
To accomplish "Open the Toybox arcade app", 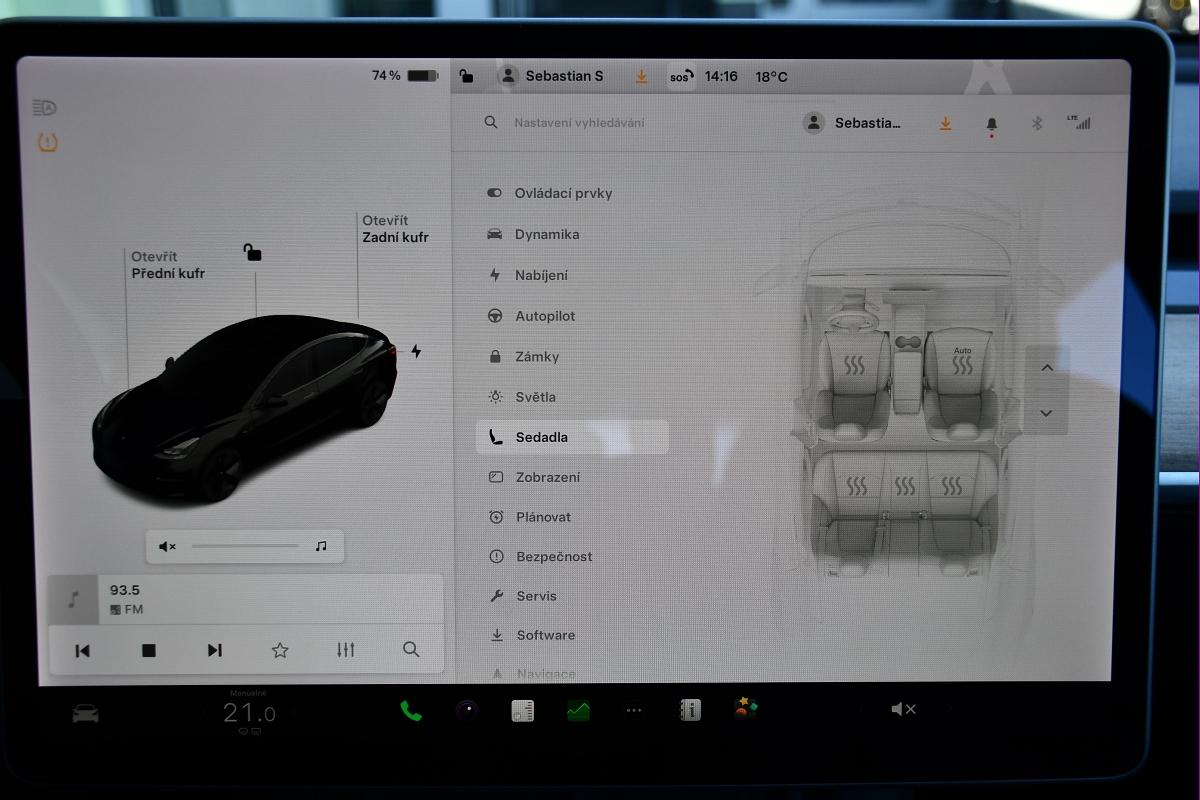I will click(746, 709).
